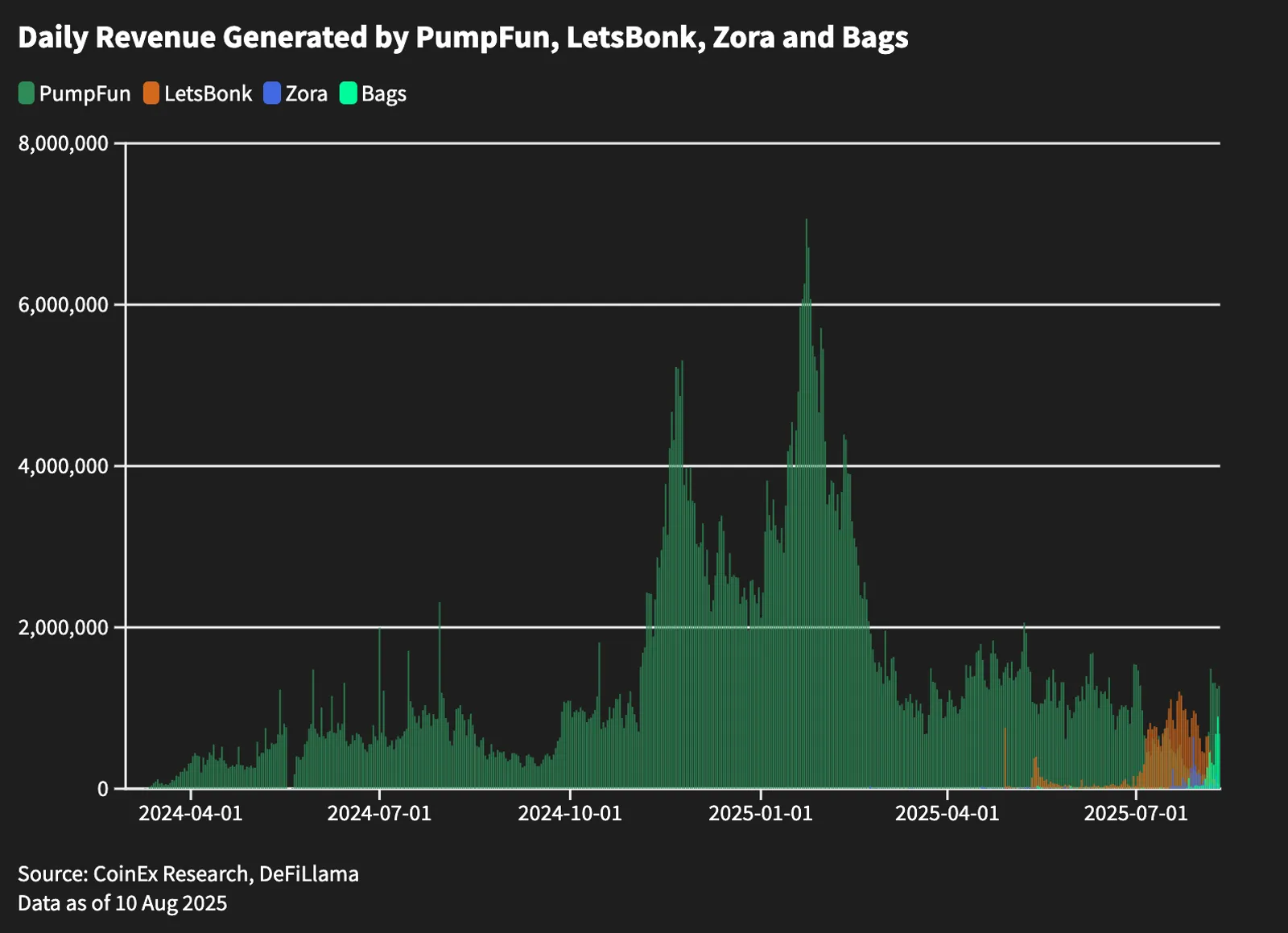
Task: Click the LetsBonk orange legend swatch
Action: click(x=151, y=93)
